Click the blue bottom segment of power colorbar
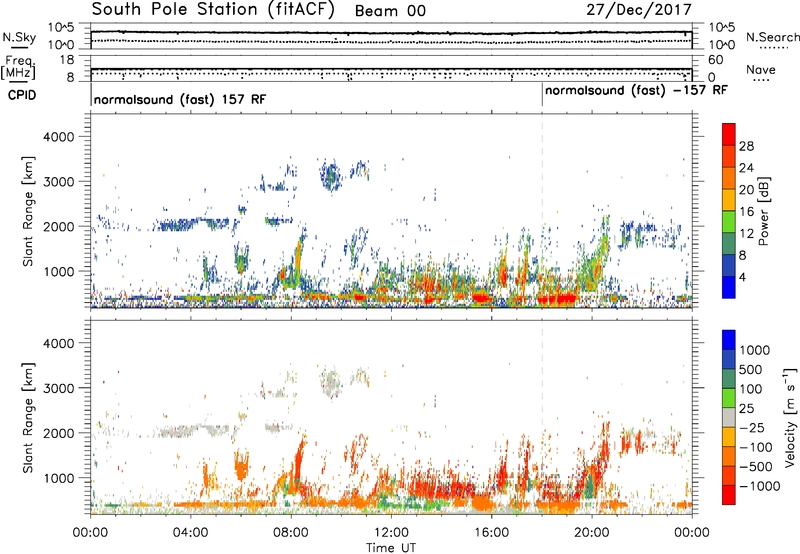 pyautogui.click(x=729, y=288)
